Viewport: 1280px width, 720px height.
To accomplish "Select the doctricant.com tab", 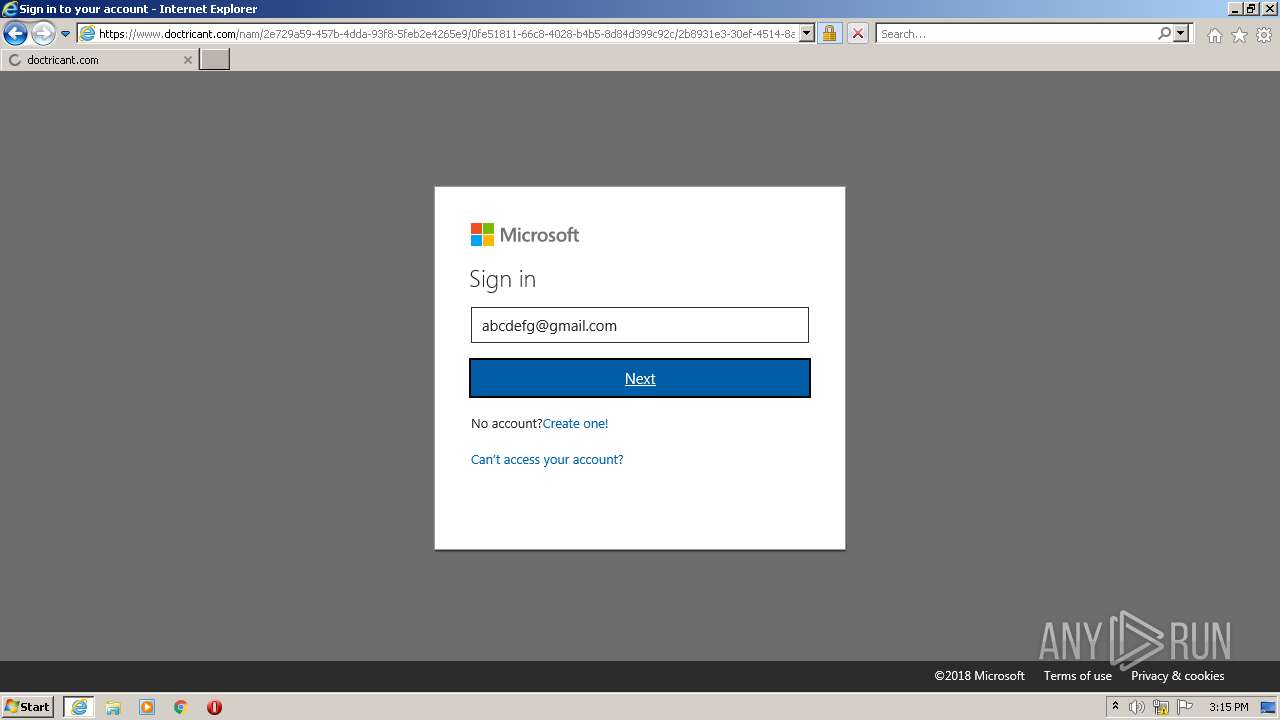I will [x=99, y=60].
